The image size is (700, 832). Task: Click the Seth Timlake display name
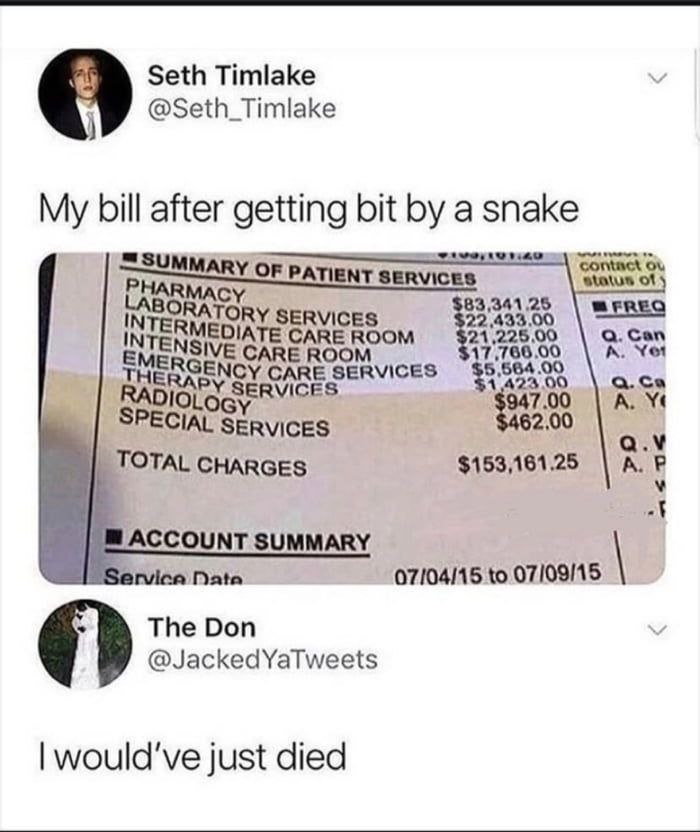(x=231, y=75)
